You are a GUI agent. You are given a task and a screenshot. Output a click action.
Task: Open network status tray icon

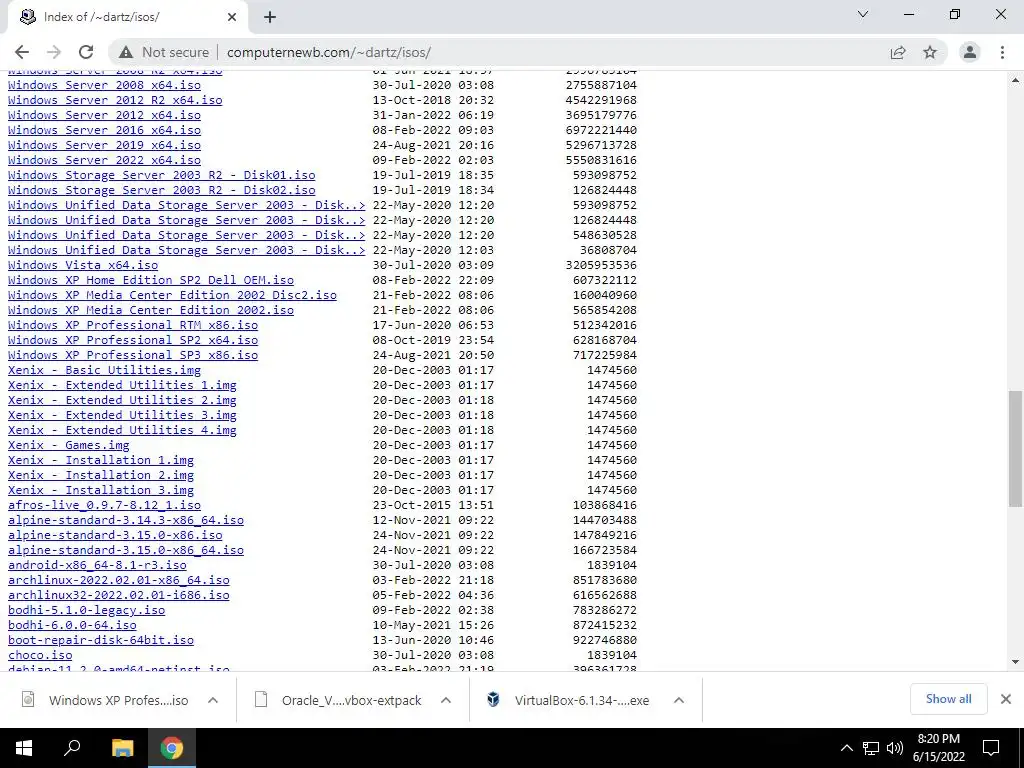871,748
